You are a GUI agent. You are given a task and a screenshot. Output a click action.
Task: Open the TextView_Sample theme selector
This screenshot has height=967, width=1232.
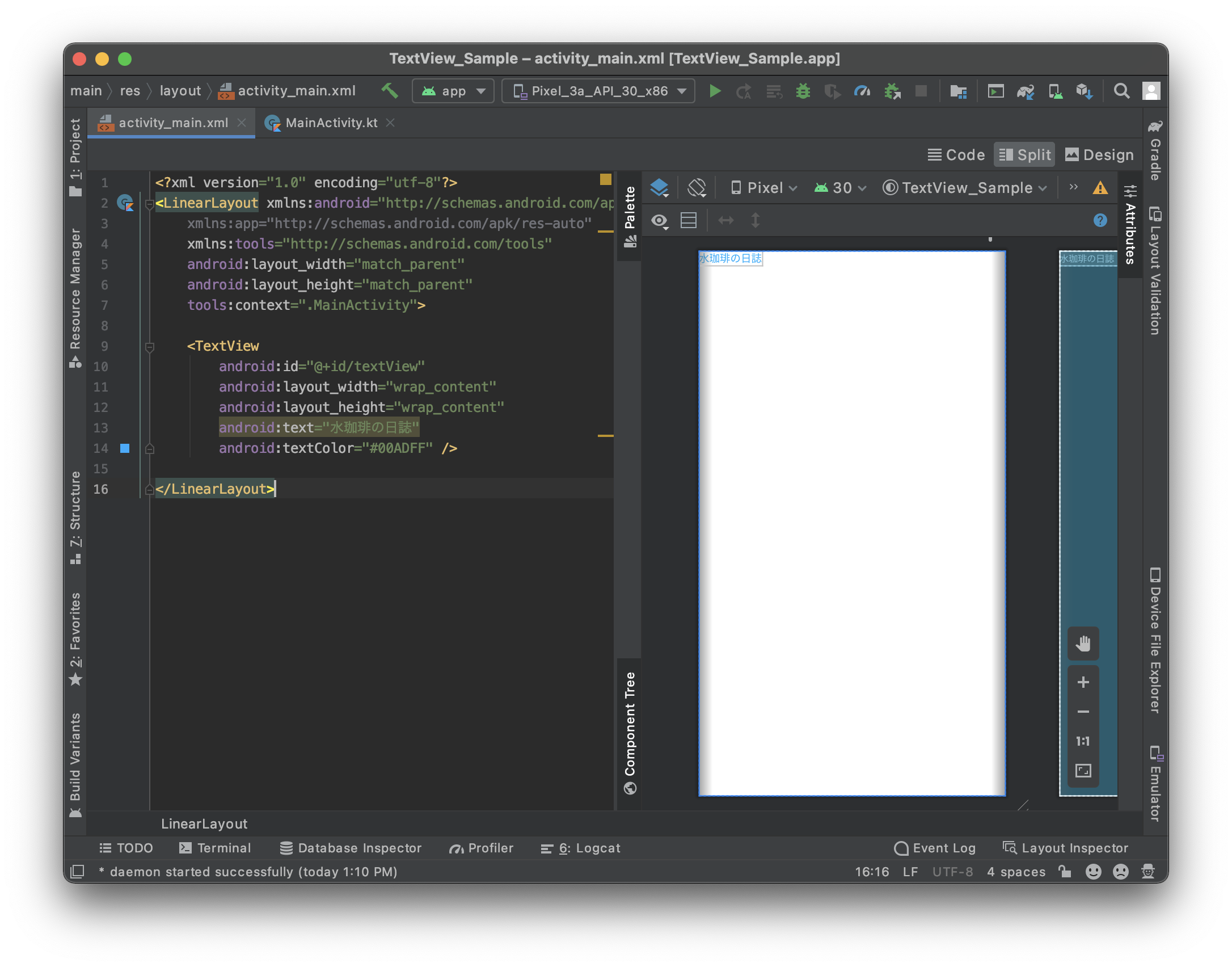[x=964, y=188]
